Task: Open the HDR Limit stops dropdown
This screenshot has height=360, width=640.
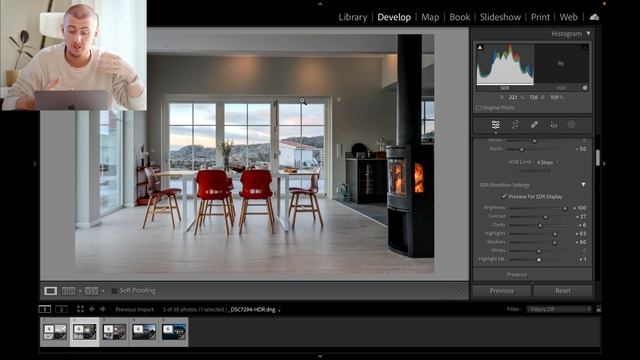Action: point(547,162)
